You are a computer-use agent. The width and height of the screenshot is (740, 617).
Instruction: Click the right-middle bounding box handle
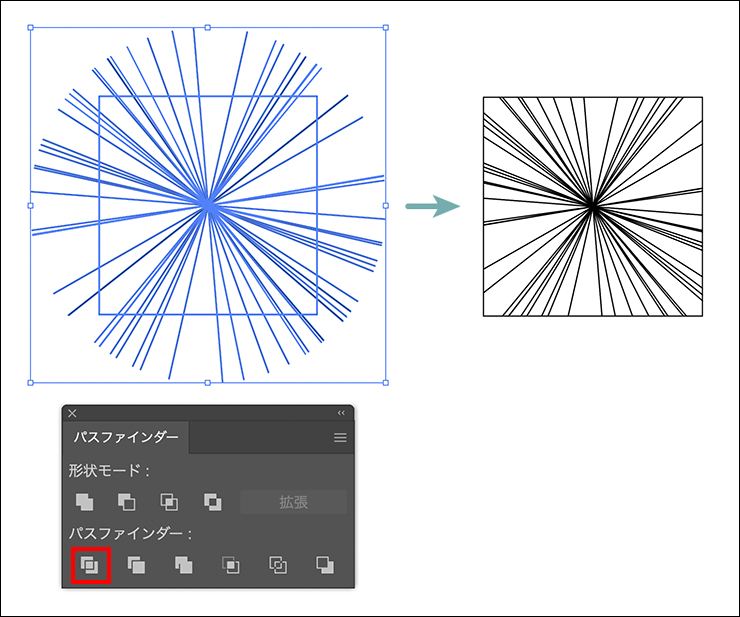[x=386, y=205]
